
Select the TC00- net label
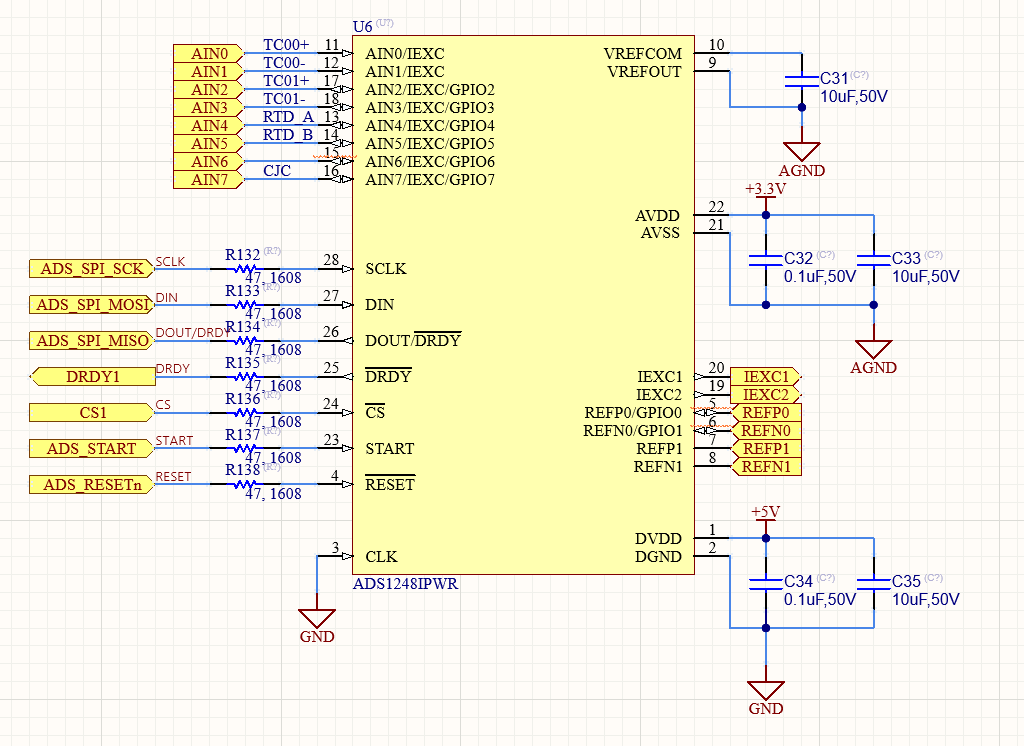coord(284,63)
